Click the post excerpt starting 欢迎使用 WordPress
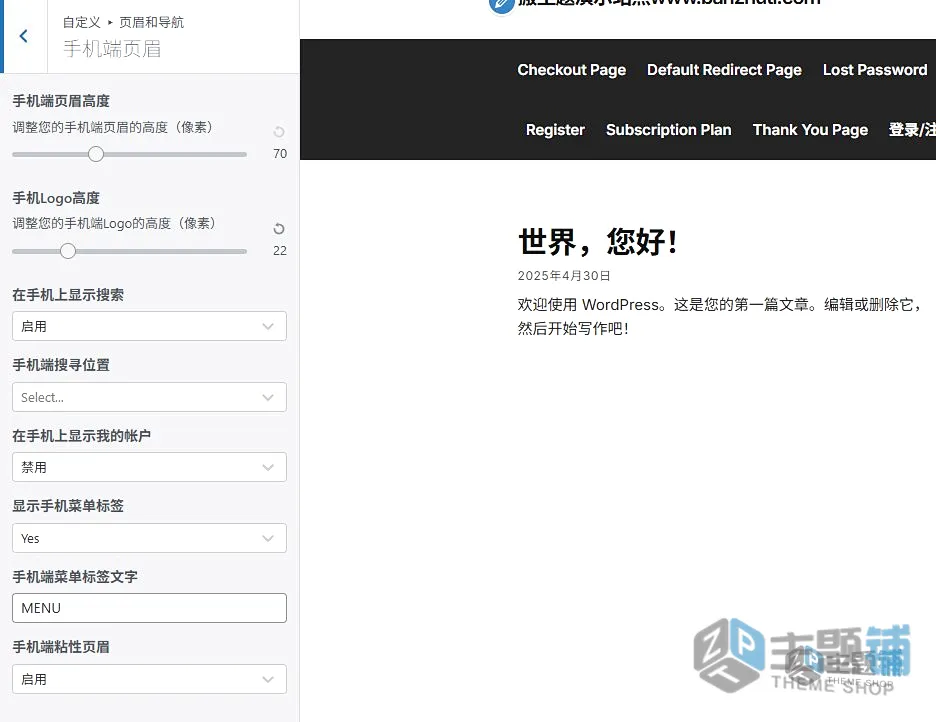This screenshot has width=936, height=722. pyautogui.click(x=719, y=316)
